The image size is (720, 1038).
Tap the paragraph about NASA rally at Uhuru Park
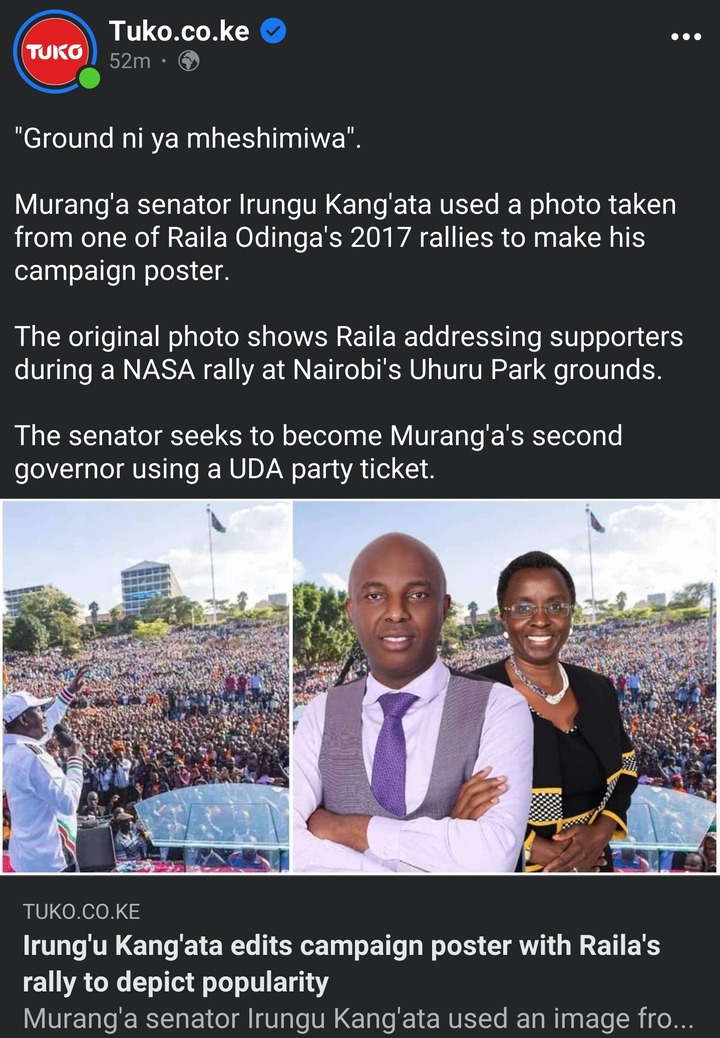[348, 353]
